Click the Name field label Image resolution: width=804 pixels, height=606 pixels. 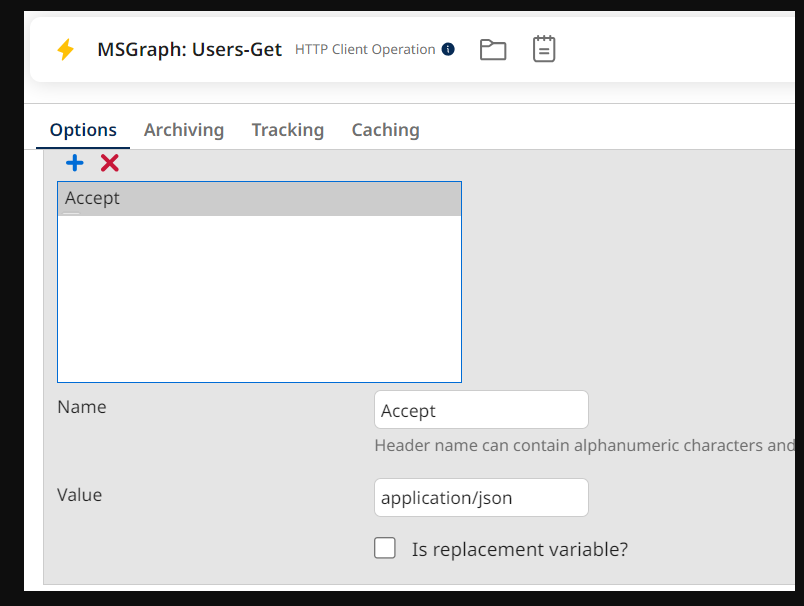(81, 407)
